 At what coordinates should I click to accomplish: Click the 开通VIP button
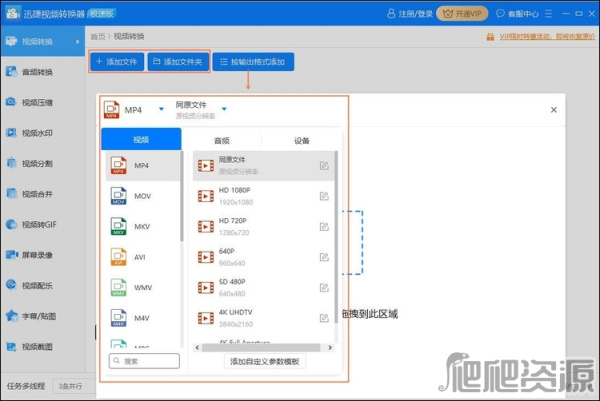click(x=462, y=14)
